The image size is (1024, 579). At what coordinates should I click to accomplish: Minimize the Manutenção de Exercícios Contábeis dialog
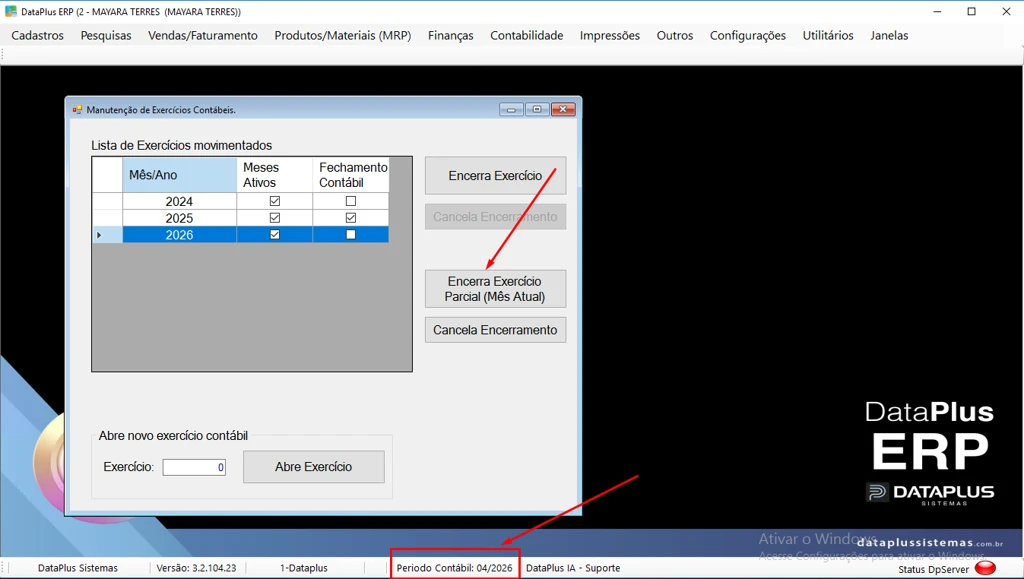(x=511, y=110)
